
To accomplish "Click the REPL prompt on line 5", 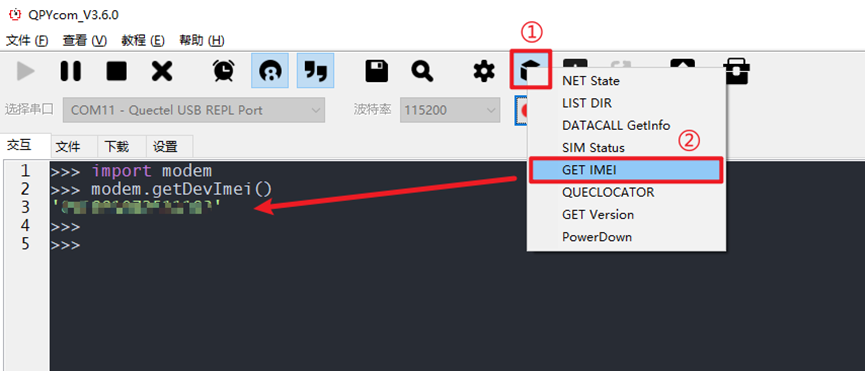I will coord(65,244).
